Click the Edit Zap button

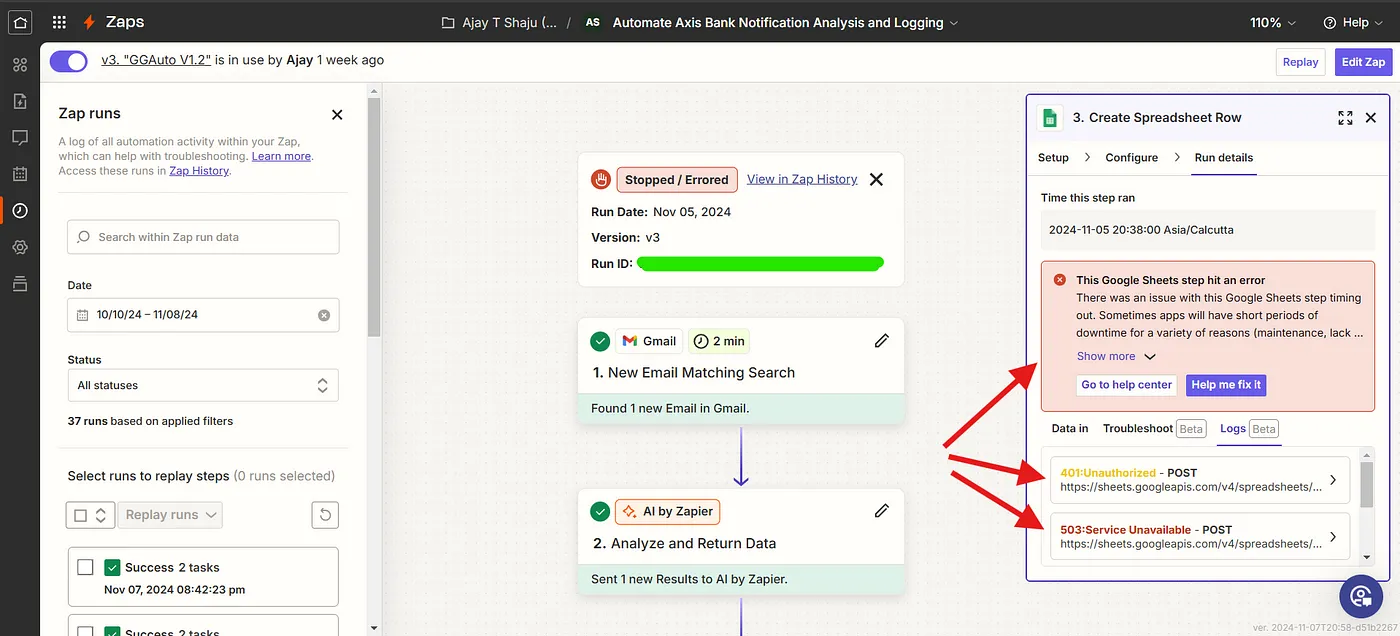click(x=1363, y=62)
